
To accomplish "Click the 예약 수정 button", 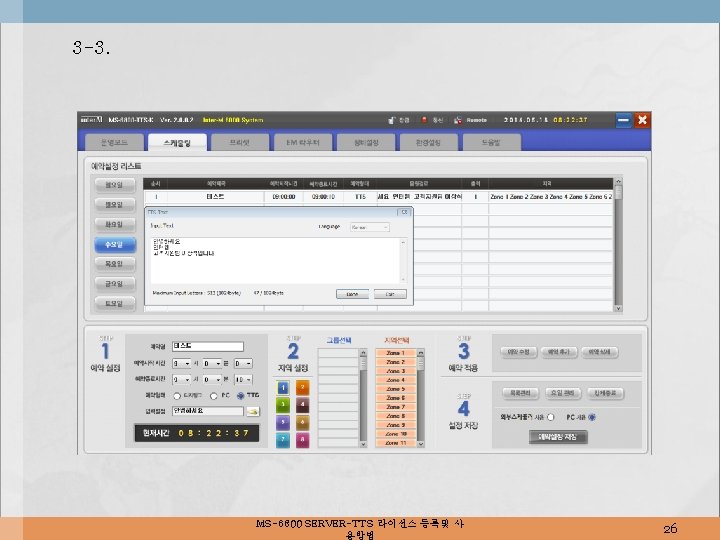I will 519,352.
